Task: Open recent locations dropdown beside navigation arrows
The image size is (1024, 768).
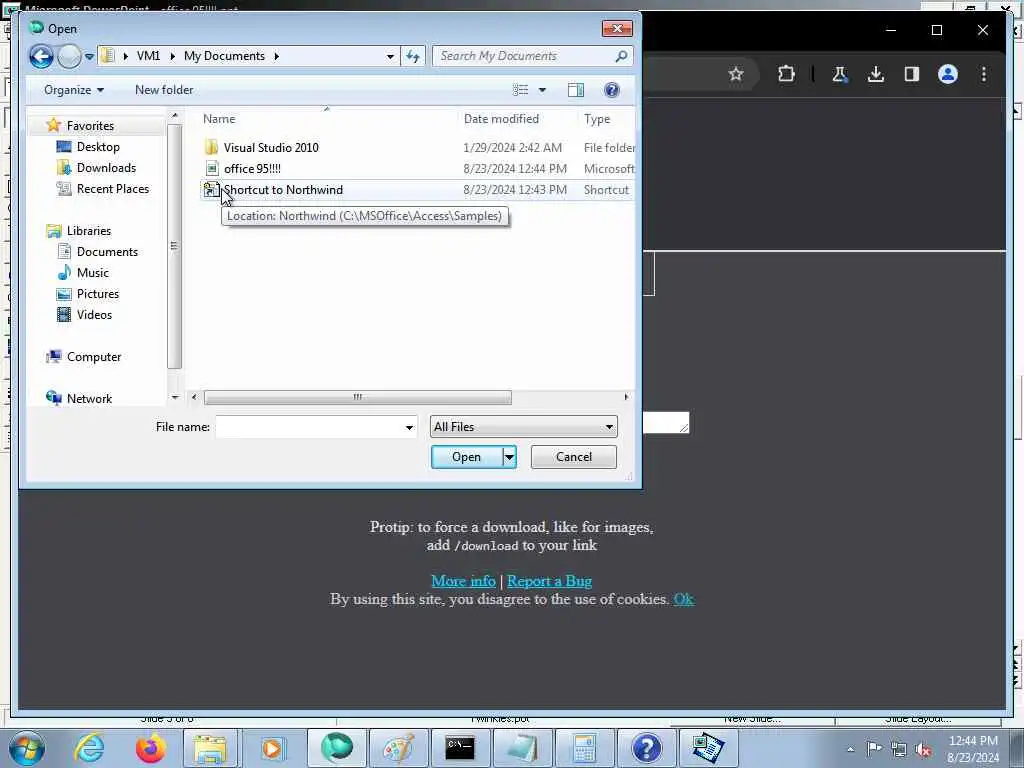Action: 89,57
